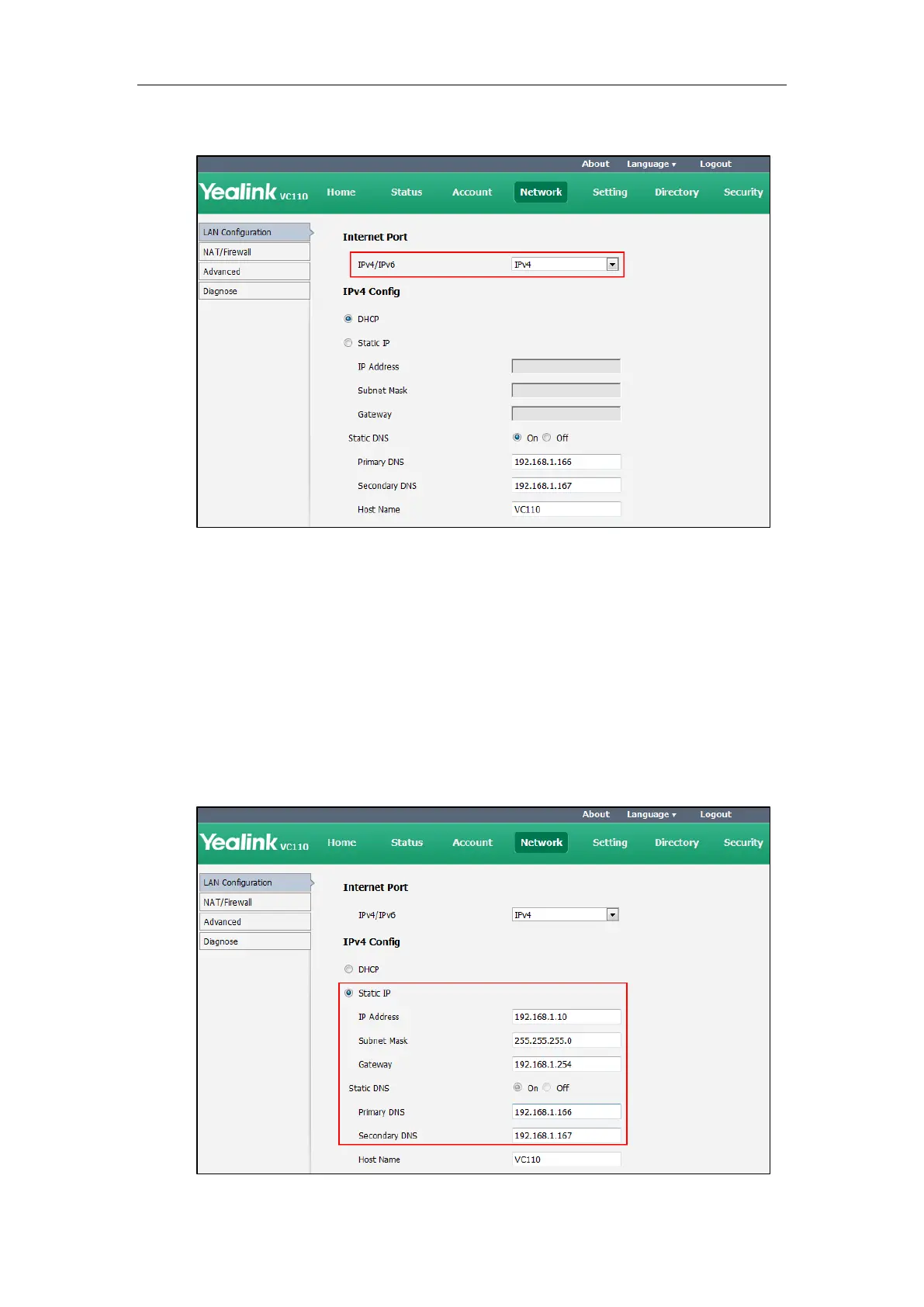924x1307 pixels.
Task: Select Advanced in bottom sidebar
Action: (x=255, y=921)
